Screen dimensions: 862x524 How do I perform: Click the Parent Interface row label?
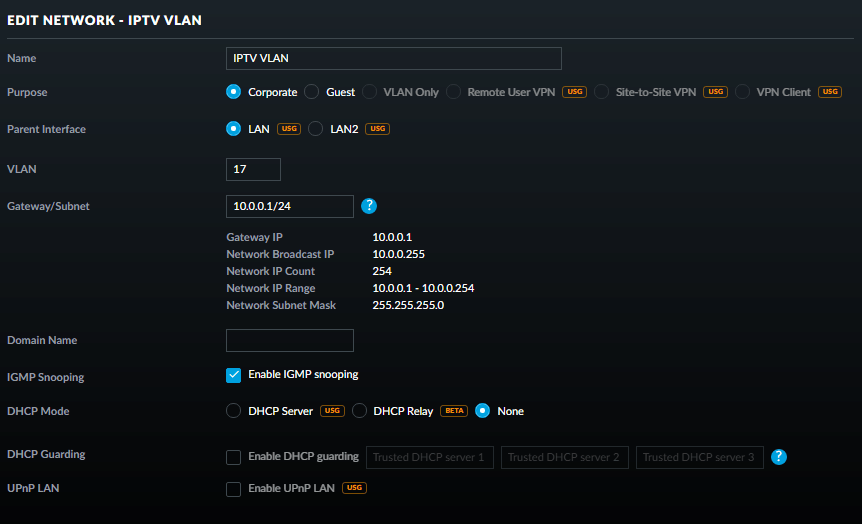46,129
